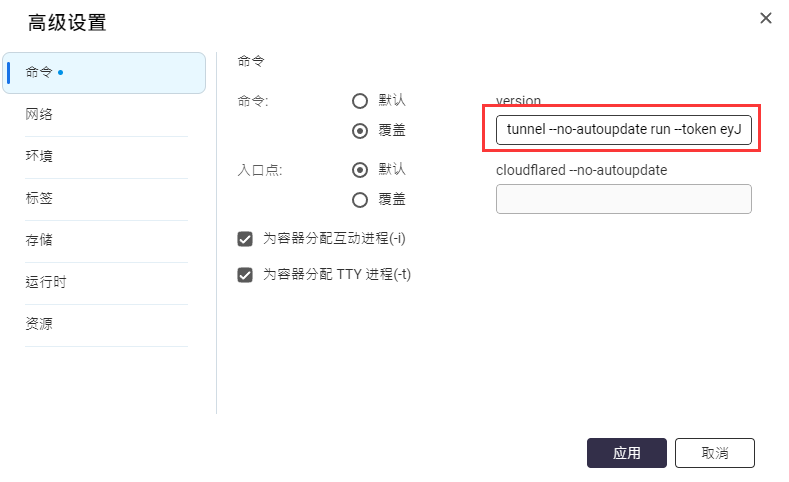Viewport: 789px width, 482px height.
Task: Switch to the 环境 tab
Action: click(106, 156)
